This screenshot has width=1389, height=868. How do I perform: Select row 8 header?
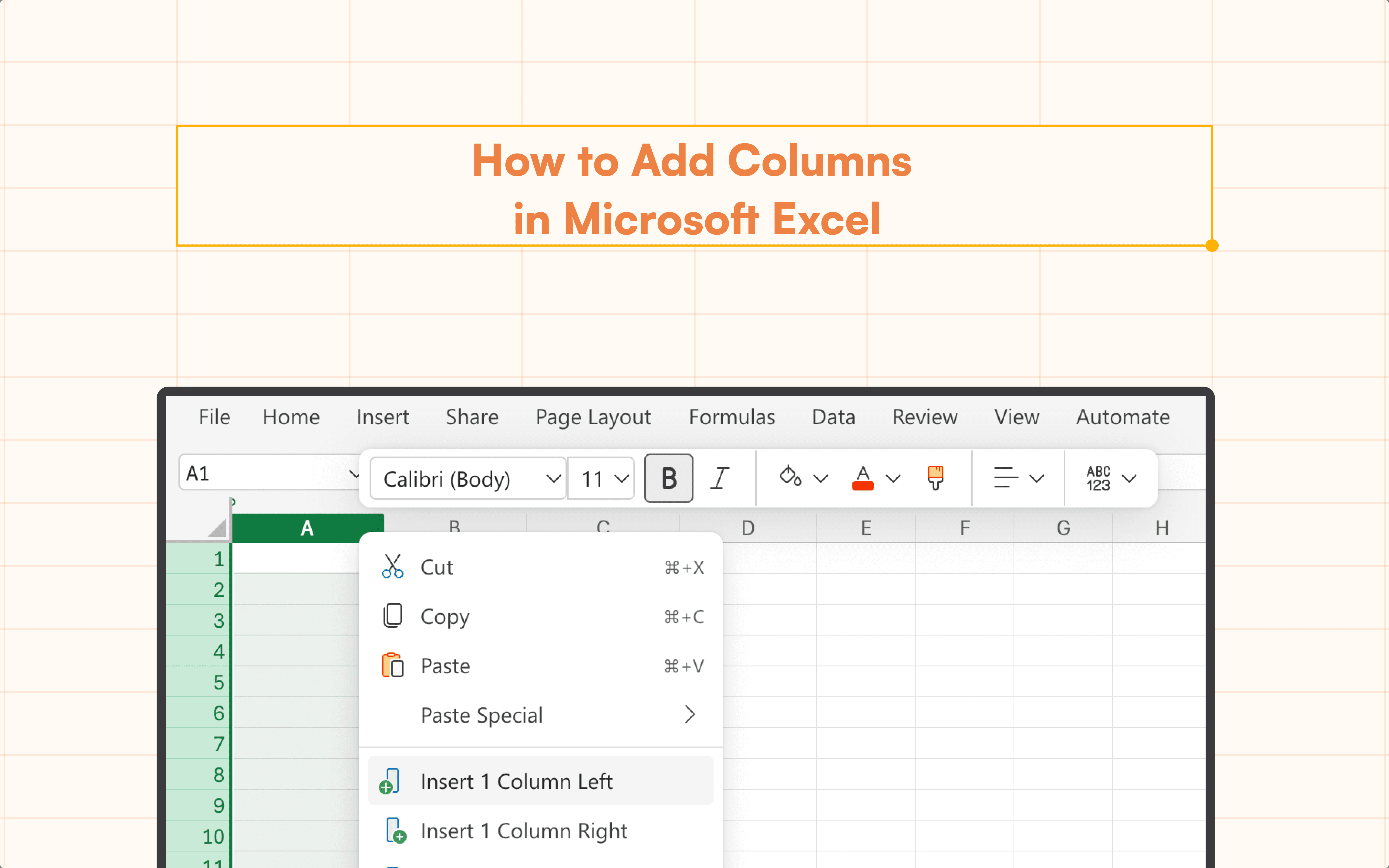click(x=198, y=774)
